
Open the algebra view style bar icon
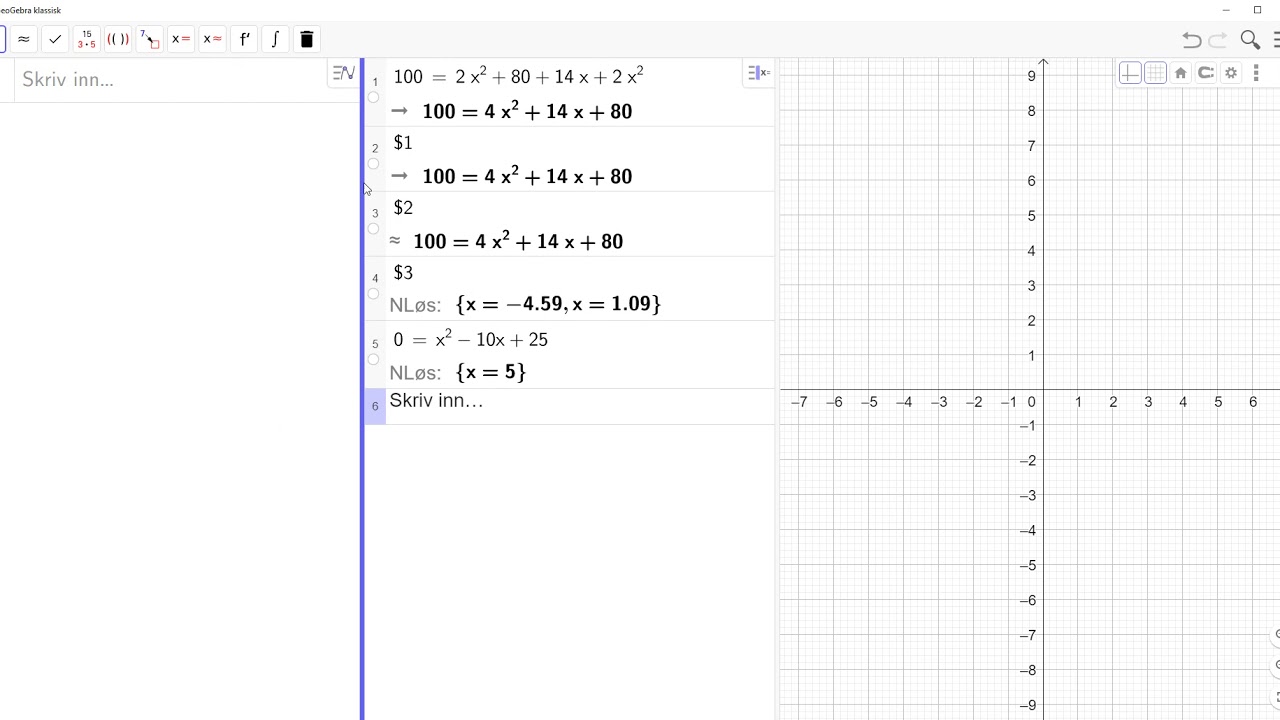coord(343,73)
